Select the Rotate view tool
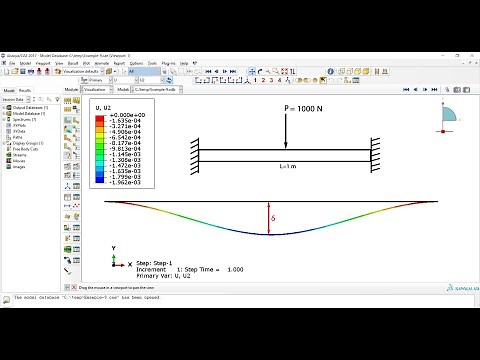The image size is (480, 360). tap(260, 71)
